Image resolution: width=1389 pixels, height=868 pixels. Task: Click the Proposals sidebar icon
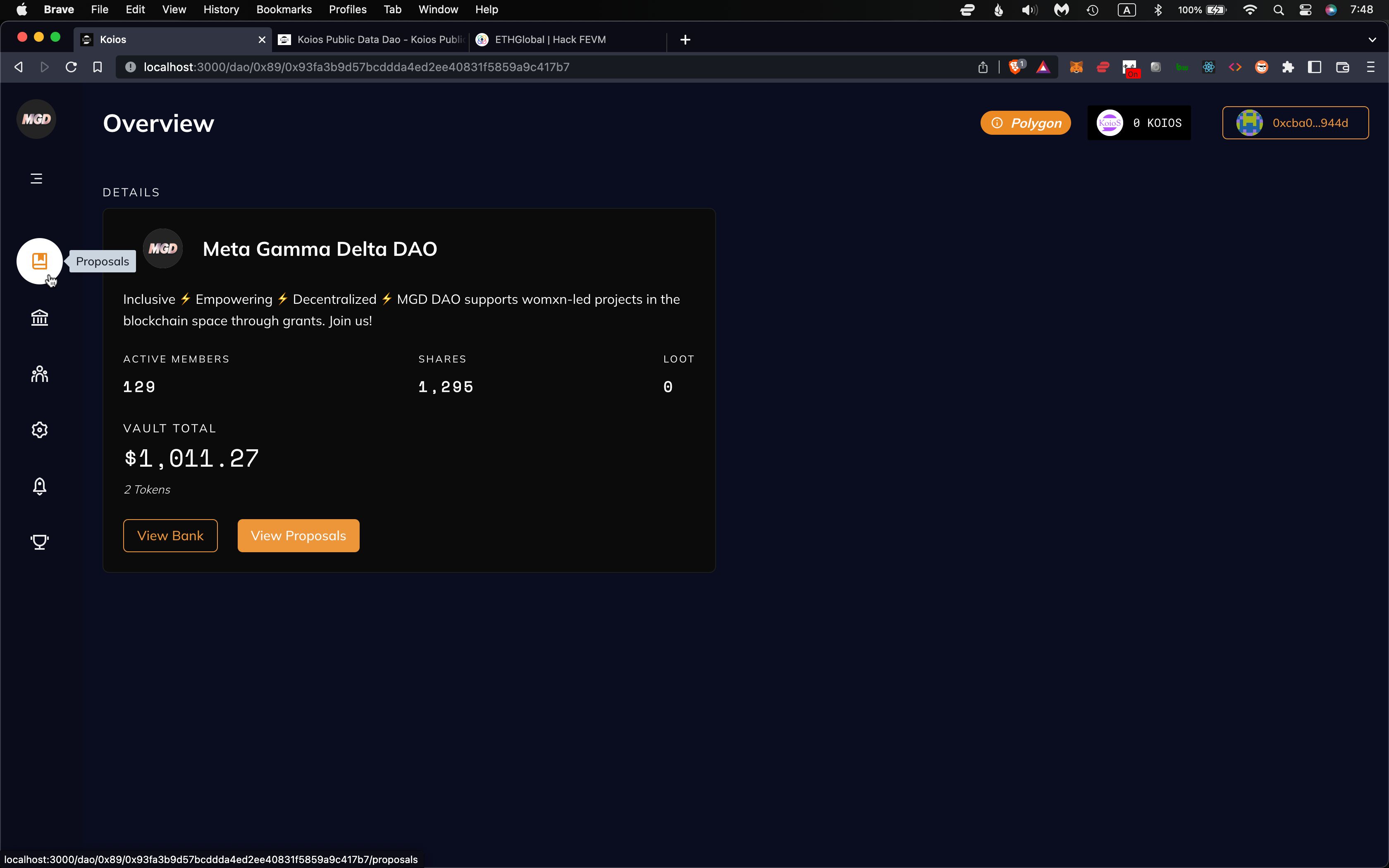(x=39, y=261)
